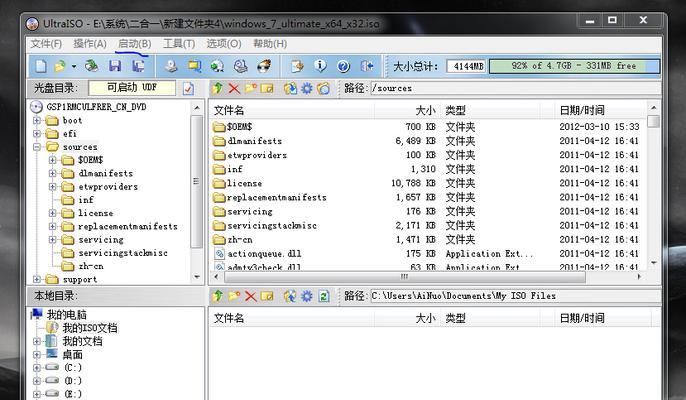Viewport: 686px width, 400px height.
Task: Click the Rename icon in disc pane toolbar
Action: point(267,88)
